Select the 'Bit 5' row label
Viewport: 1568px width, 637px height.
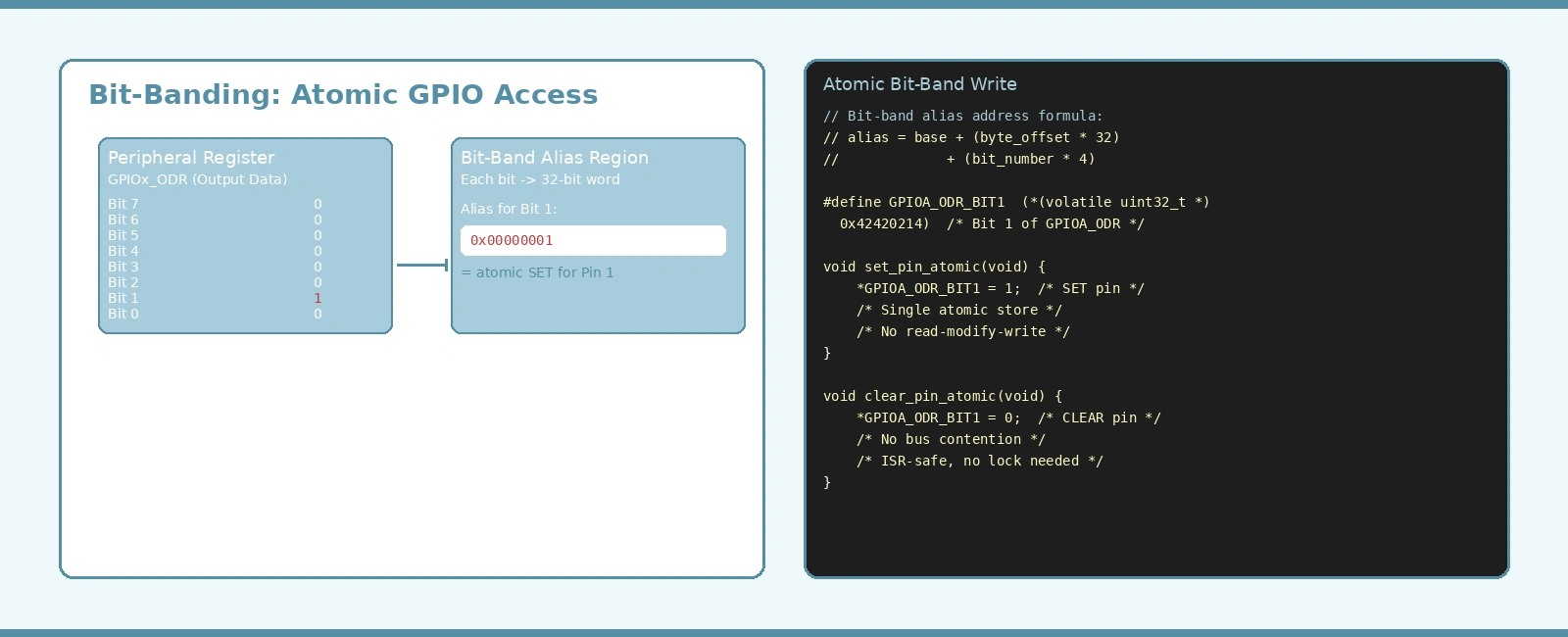[123, 235]
